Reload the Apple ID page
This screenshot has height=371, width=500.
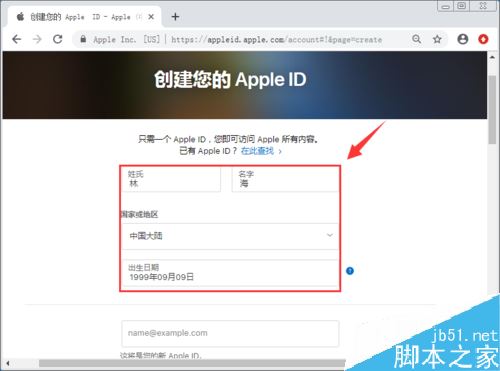point(58,39)
